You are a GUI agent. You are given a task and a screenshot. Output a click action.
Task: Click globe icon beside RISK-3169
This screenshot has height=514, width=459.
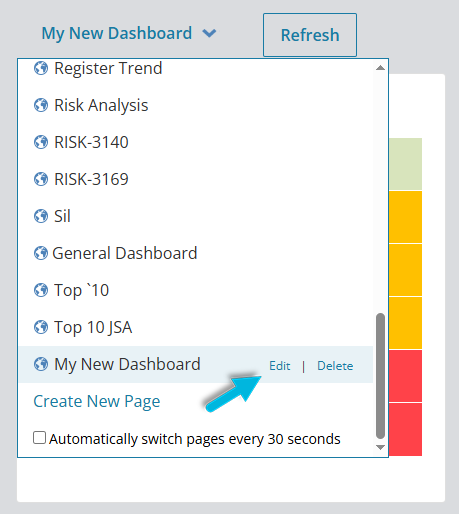pos(41,179)
